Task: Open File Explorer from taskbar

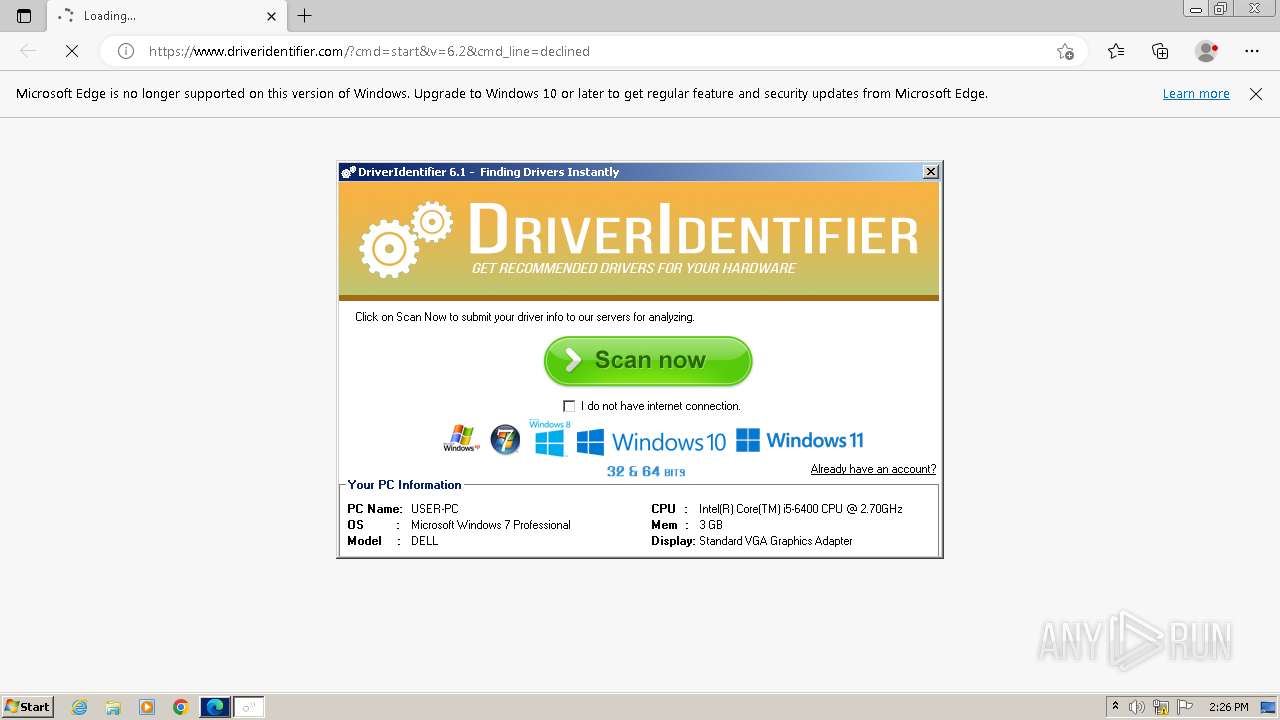Action: click(x=113, y=707)
